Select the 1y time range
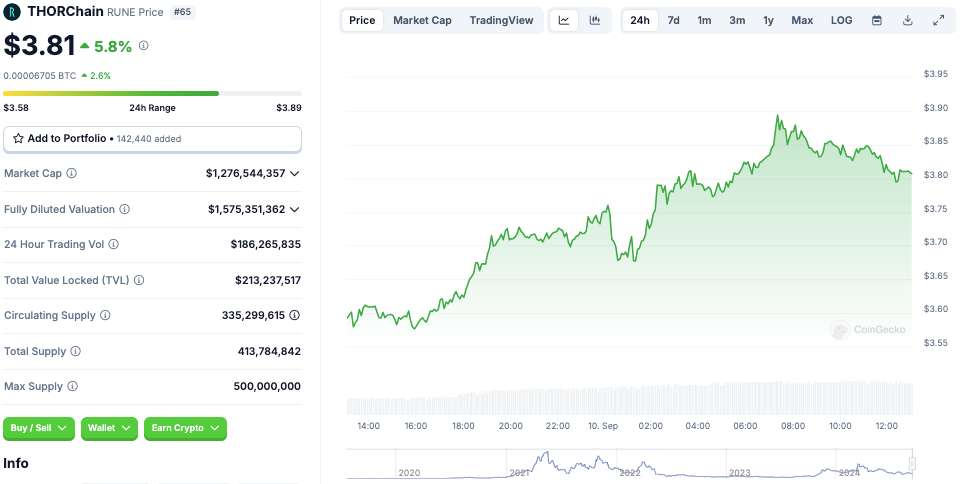 pyautogui.click(x=768, y=20)
